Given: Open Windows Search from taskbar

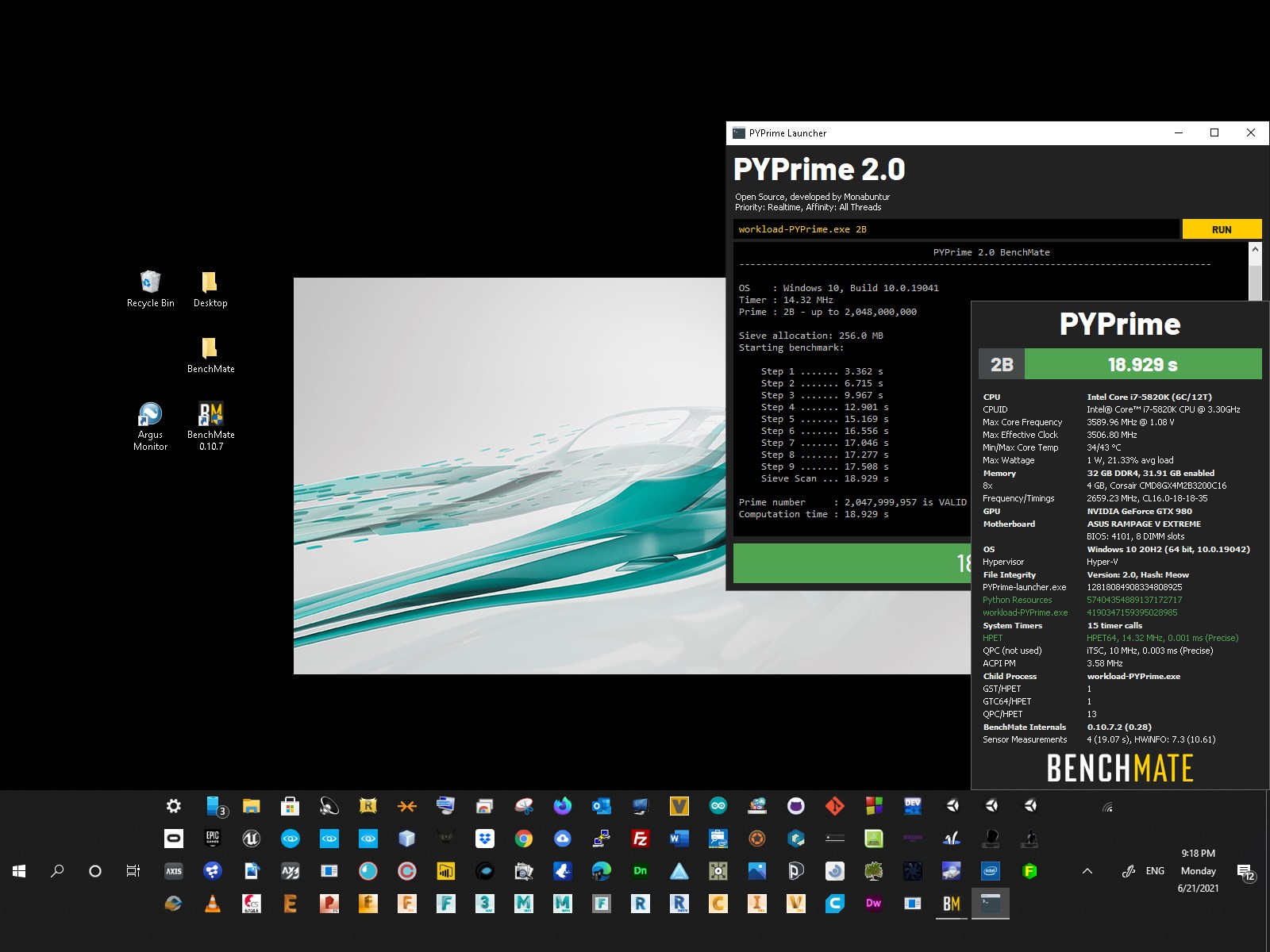Looking at the screenshot, I should (x=57, y=871).
